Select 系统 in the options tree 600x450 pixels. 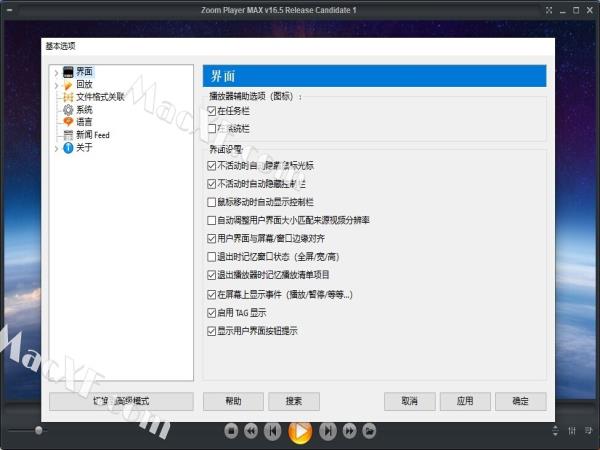click(x=84, y=110)
